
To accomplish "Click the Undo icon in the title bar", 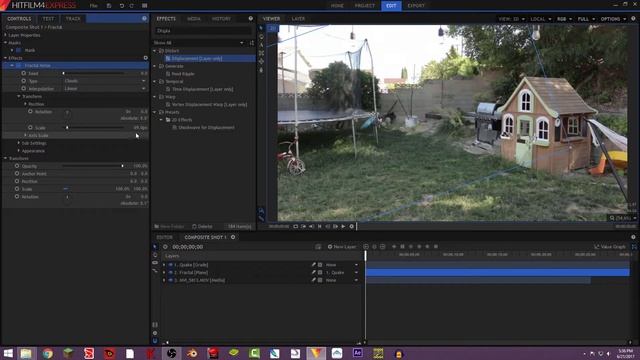I will pyautogui.click(x=122, y=6).
